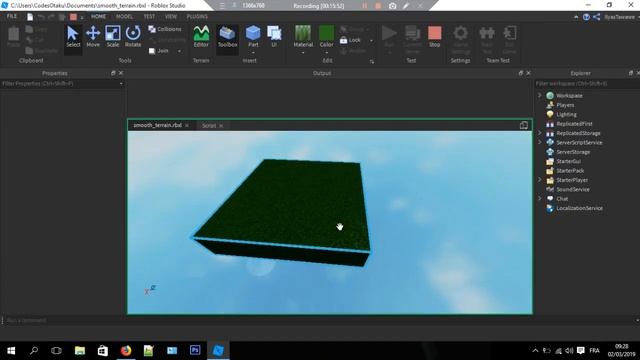Pick the Rotate tool
The height and width of the screenshot is (360, 640).
133,37
